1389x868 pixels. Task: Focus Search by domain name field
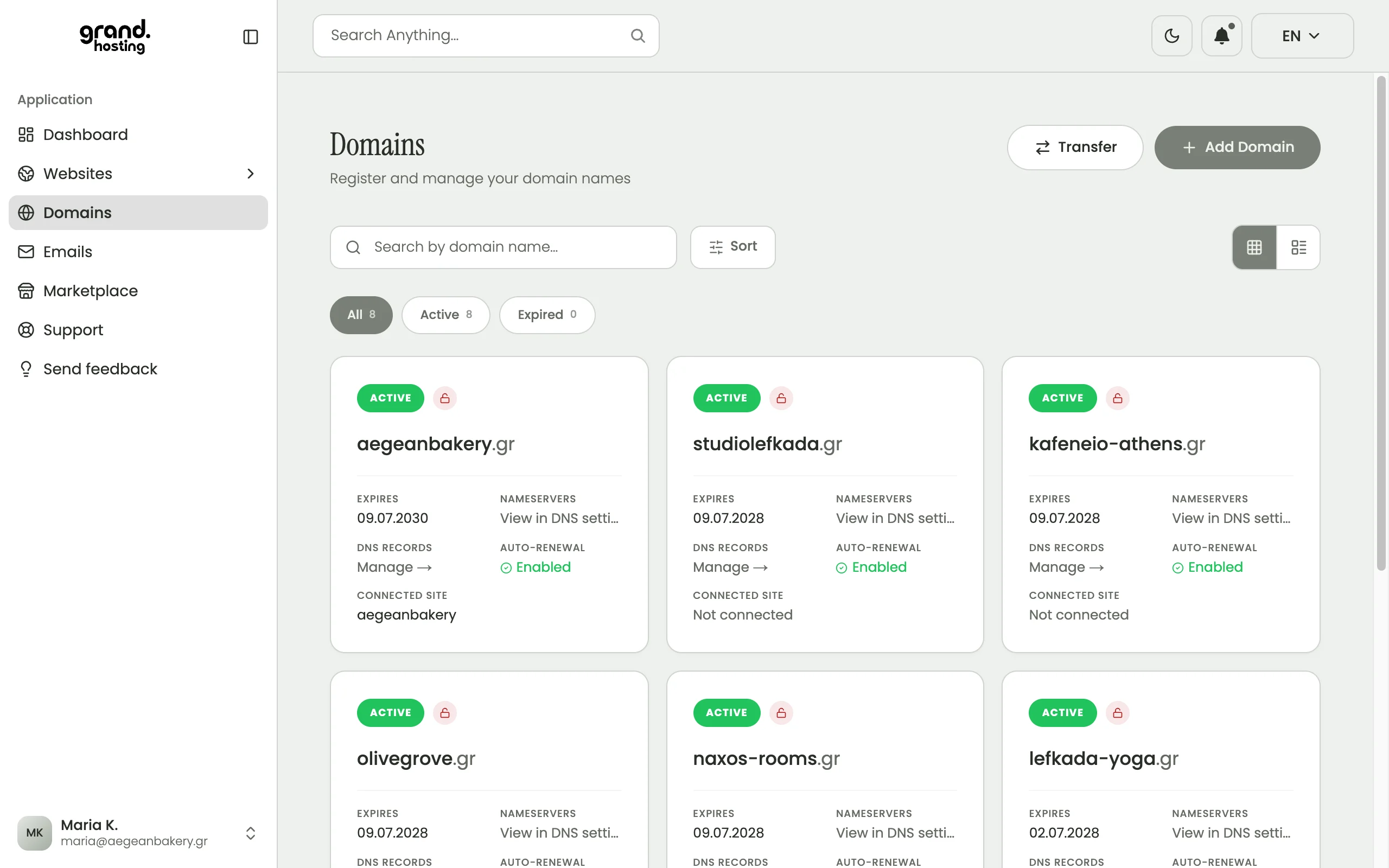503,247
